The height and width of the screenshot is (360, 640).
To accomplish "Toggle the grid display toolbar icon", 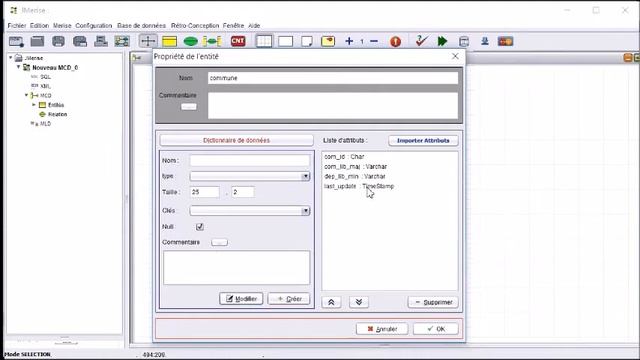I will 264,41.
